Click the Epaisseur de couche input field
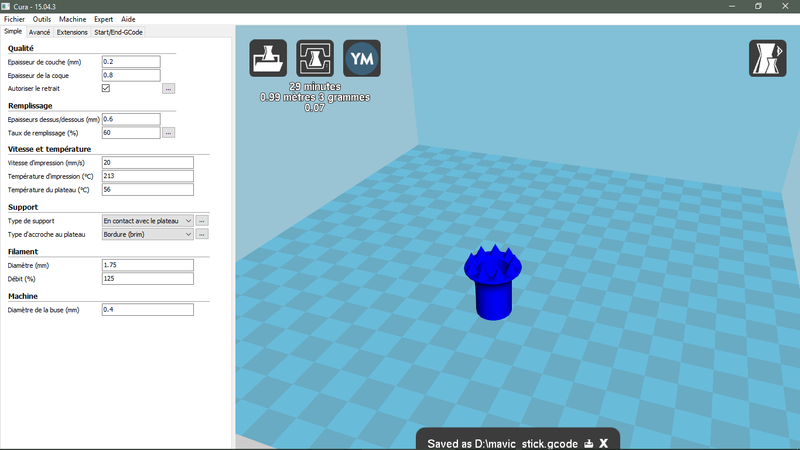This screenshot has width=800, height=450. pos(130,61)
